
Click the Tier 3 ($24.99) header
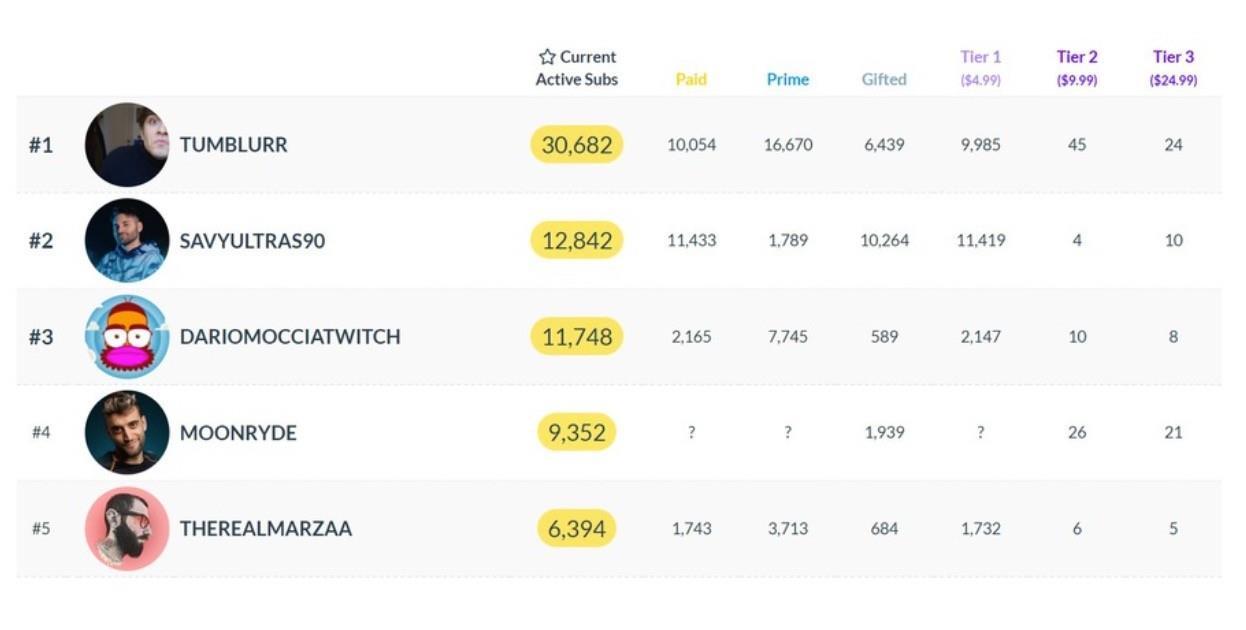tap(1173, 68)
